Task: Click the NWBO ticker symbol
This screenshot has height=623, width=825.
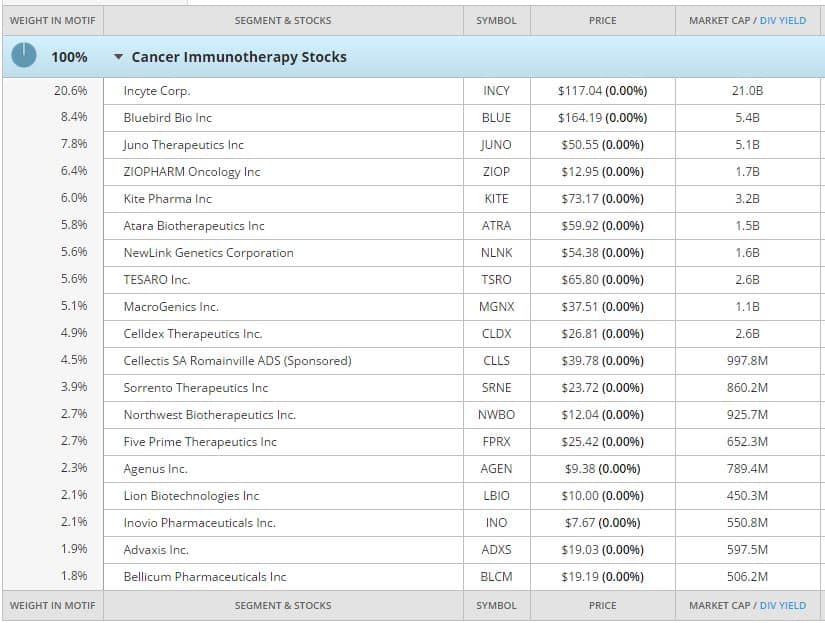Action: point(496,415)
